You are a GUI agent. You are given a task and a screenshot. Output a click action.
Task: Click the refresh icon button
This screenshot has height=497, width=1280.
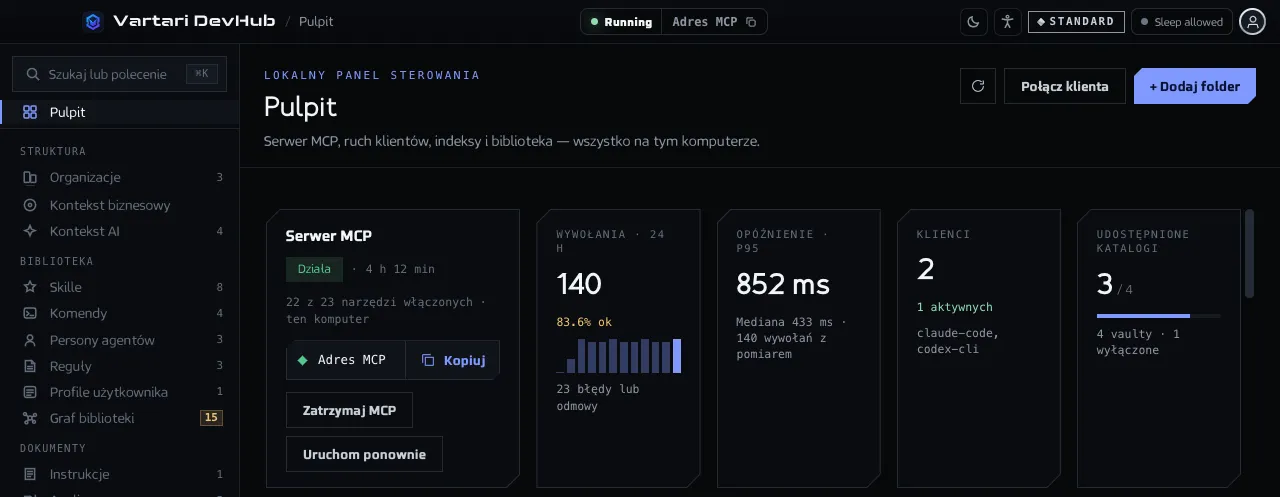point(978,86)
